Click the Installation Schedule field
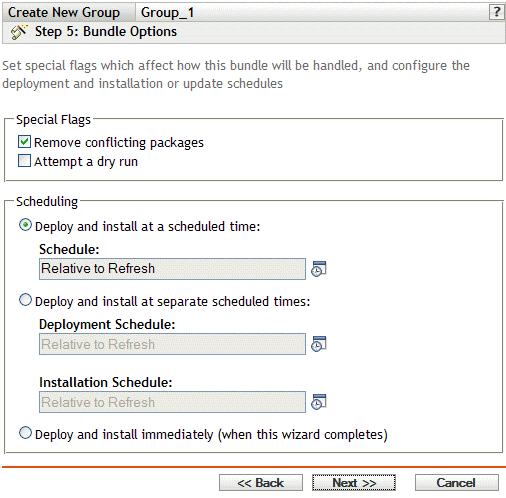 tap(172, 402)
